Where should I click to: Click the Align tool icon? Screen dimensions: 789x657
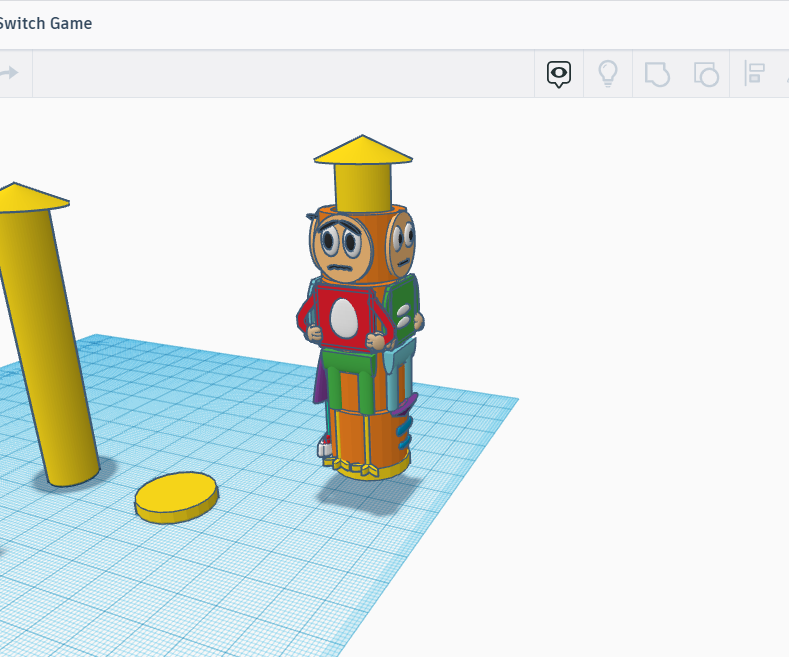coord(755,73)
